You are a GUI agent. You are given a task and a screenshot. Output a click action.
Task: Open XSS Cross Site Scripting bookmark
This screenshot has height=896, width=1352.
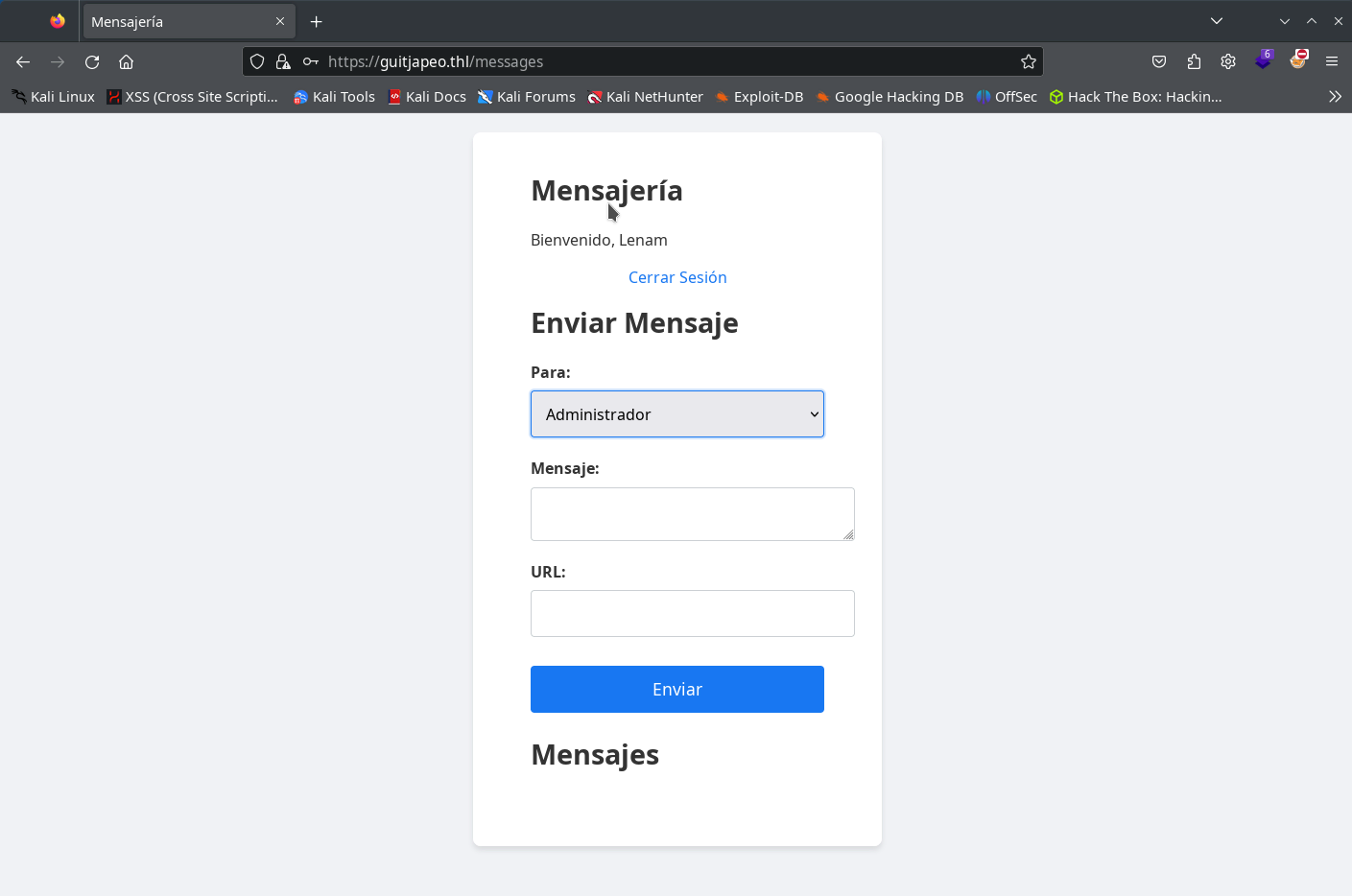pos(192,97)
